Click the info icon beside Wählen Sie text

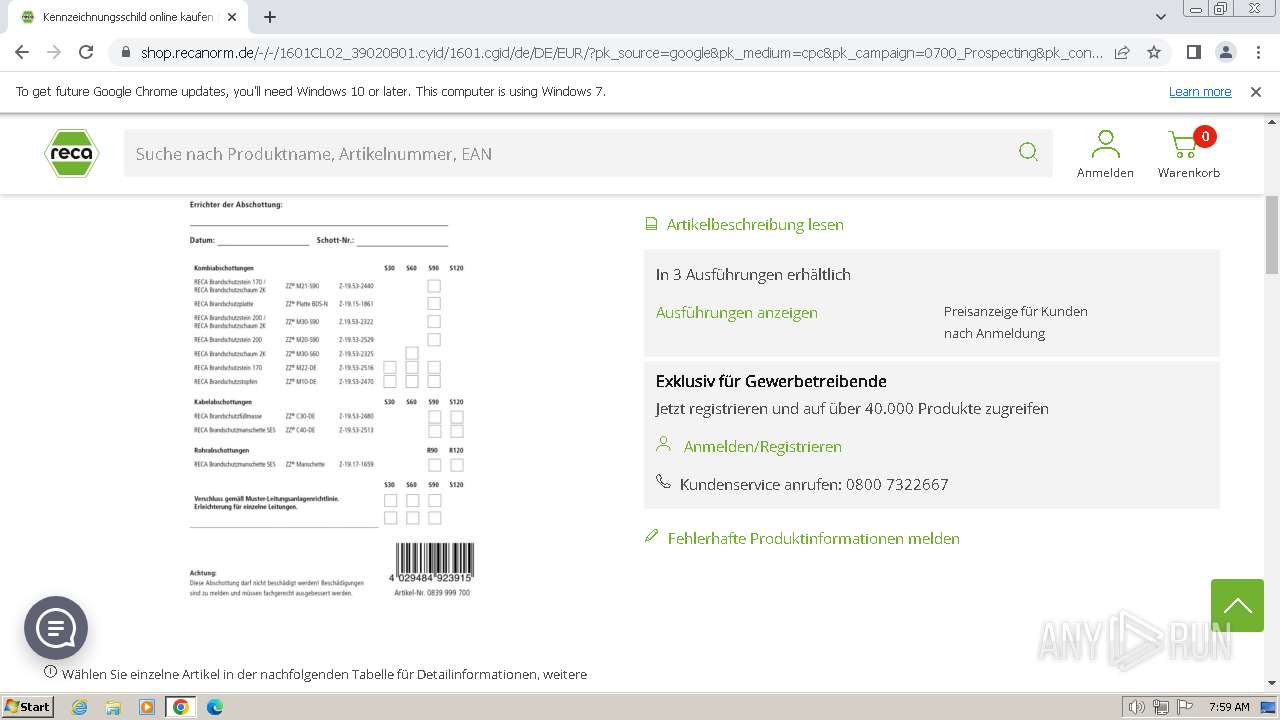point(51,672)
